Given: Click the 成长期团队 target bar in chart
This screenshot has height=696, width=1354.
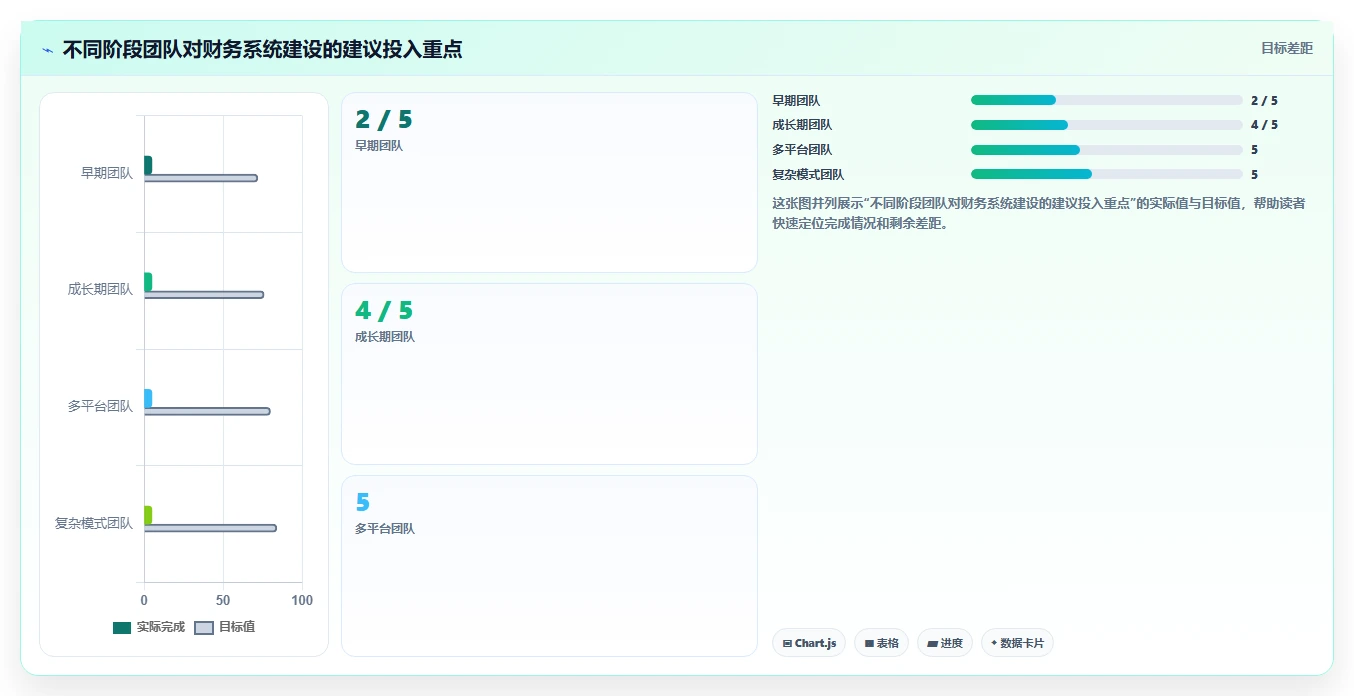Looking at the screenshot, I should tap(204, 294).
